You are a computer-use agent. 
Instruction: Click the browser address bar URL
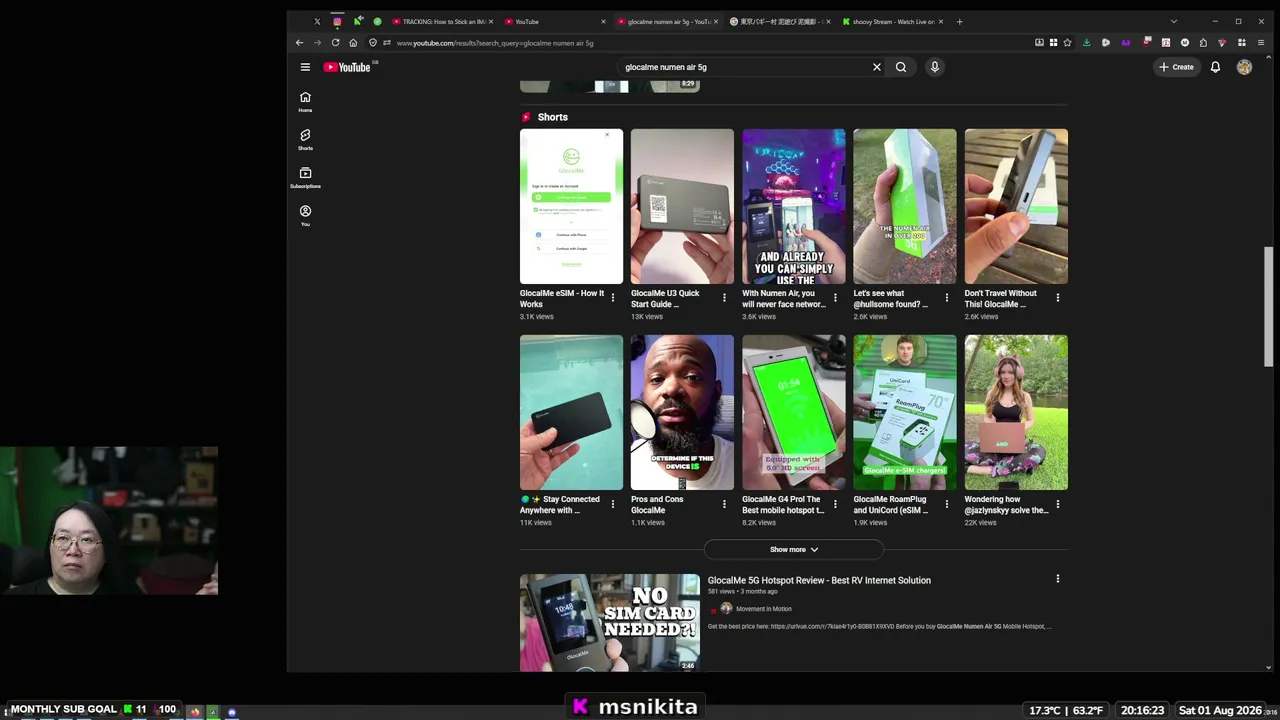(495, 43)
